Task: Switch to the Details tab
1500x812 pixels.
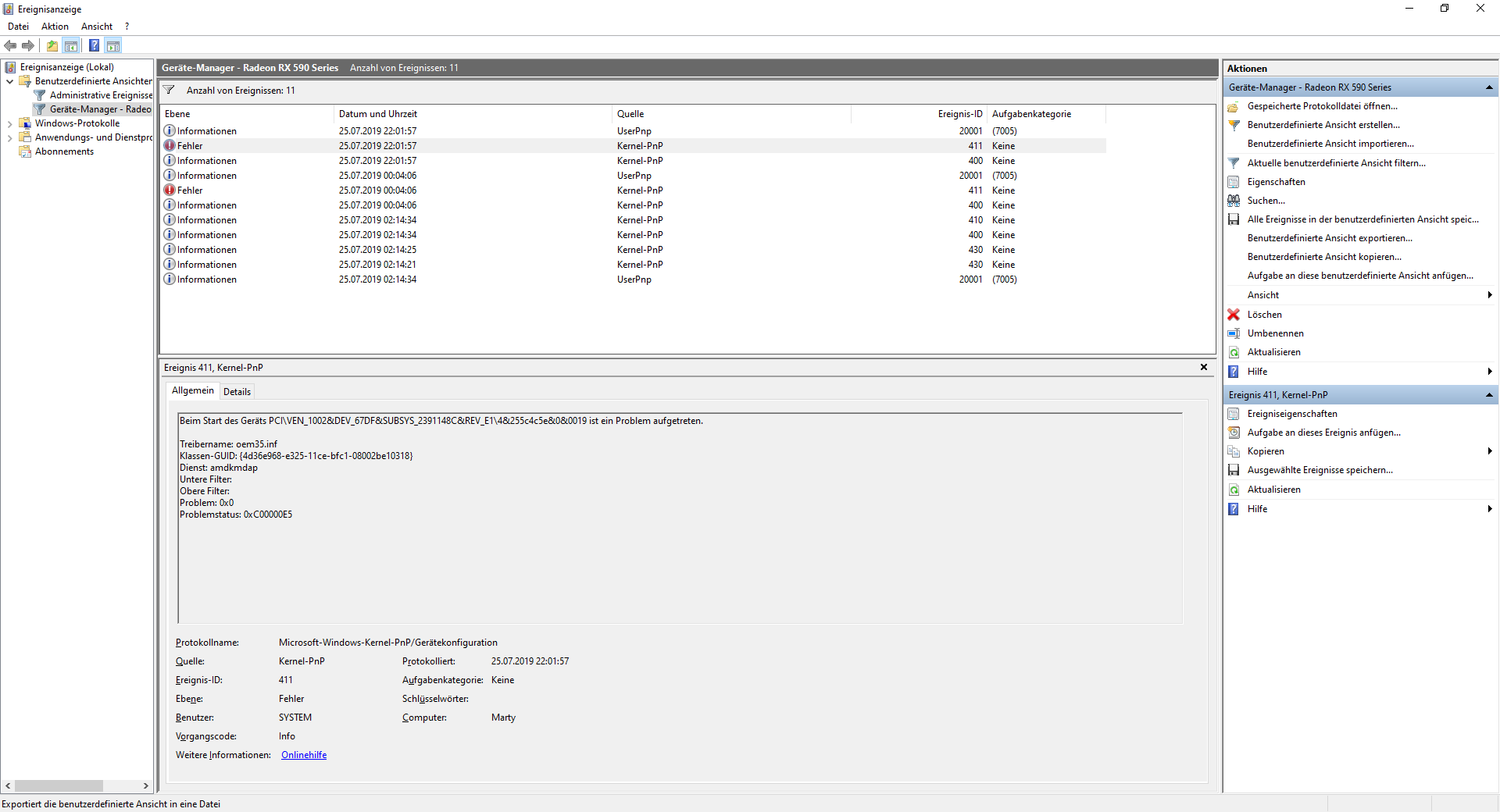Action: point(237,392)
